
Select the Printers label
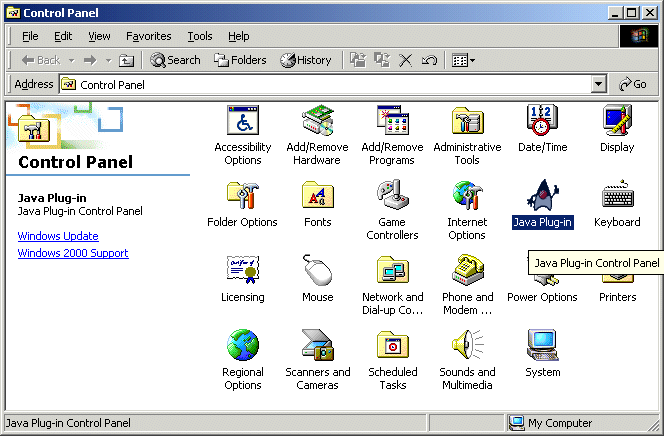click(617, 297)
